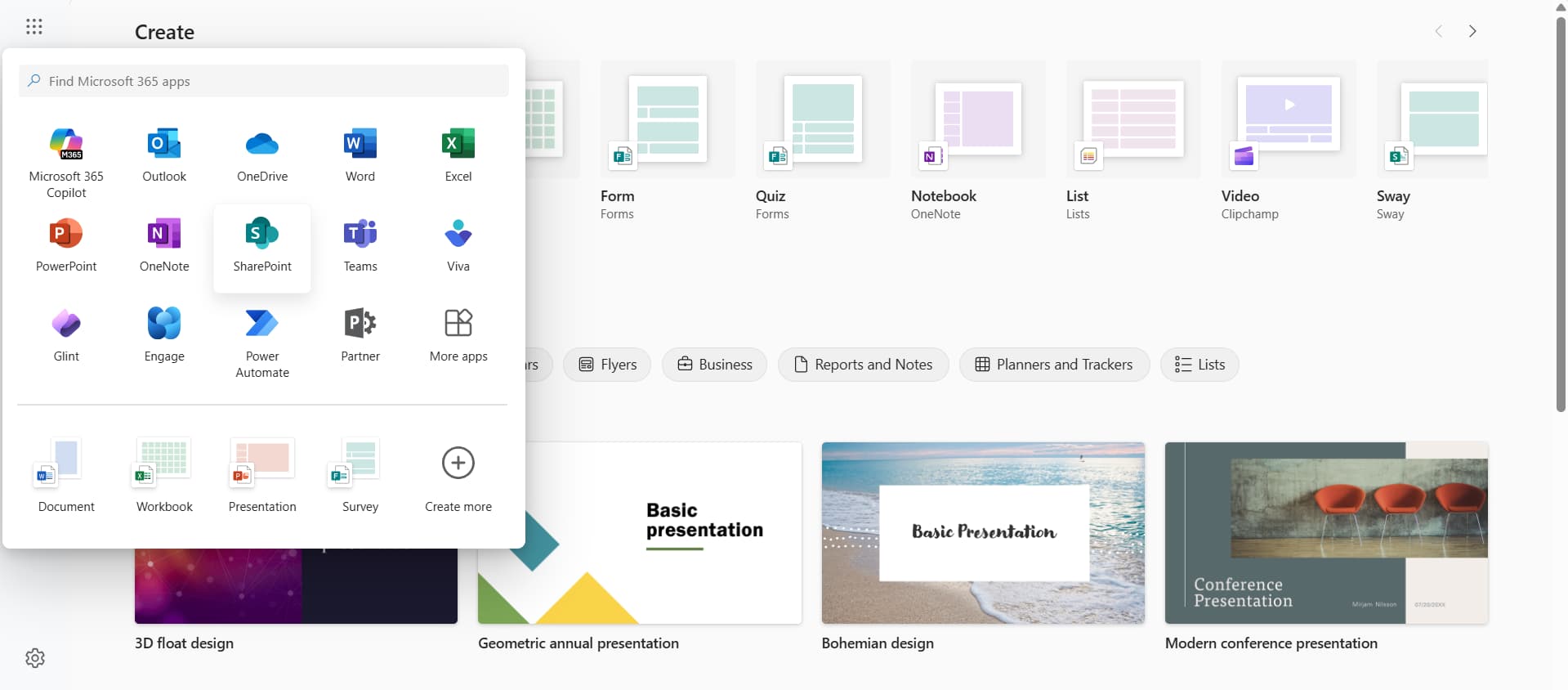Open Bohemian design presentation template
Image resolution: width=1568 pixels, height=690 pixels.
(x=983, y=533)
